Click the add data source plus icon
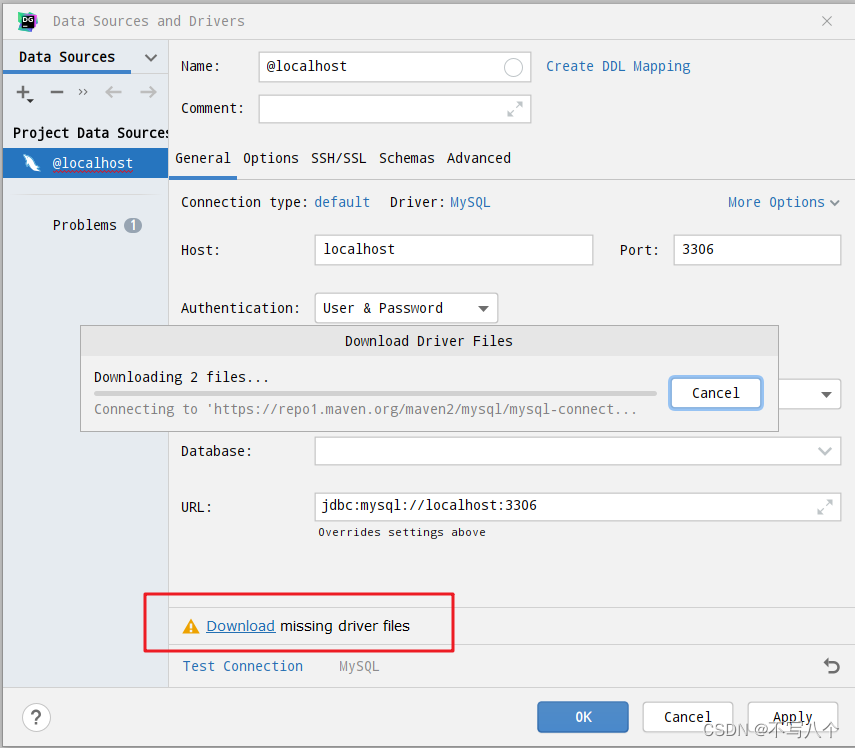This screenshot has height=748, width=855. click(x=24, y=93)
